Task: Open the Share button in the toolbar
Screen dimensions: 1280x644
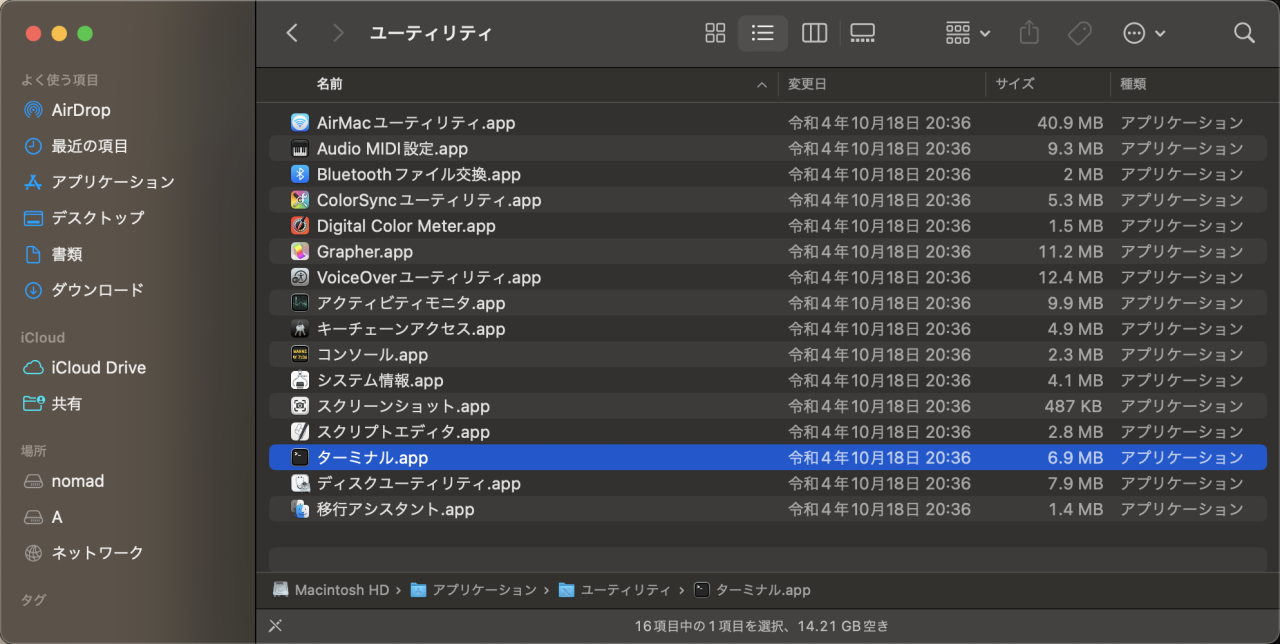Action: [x=1029, y=33]
